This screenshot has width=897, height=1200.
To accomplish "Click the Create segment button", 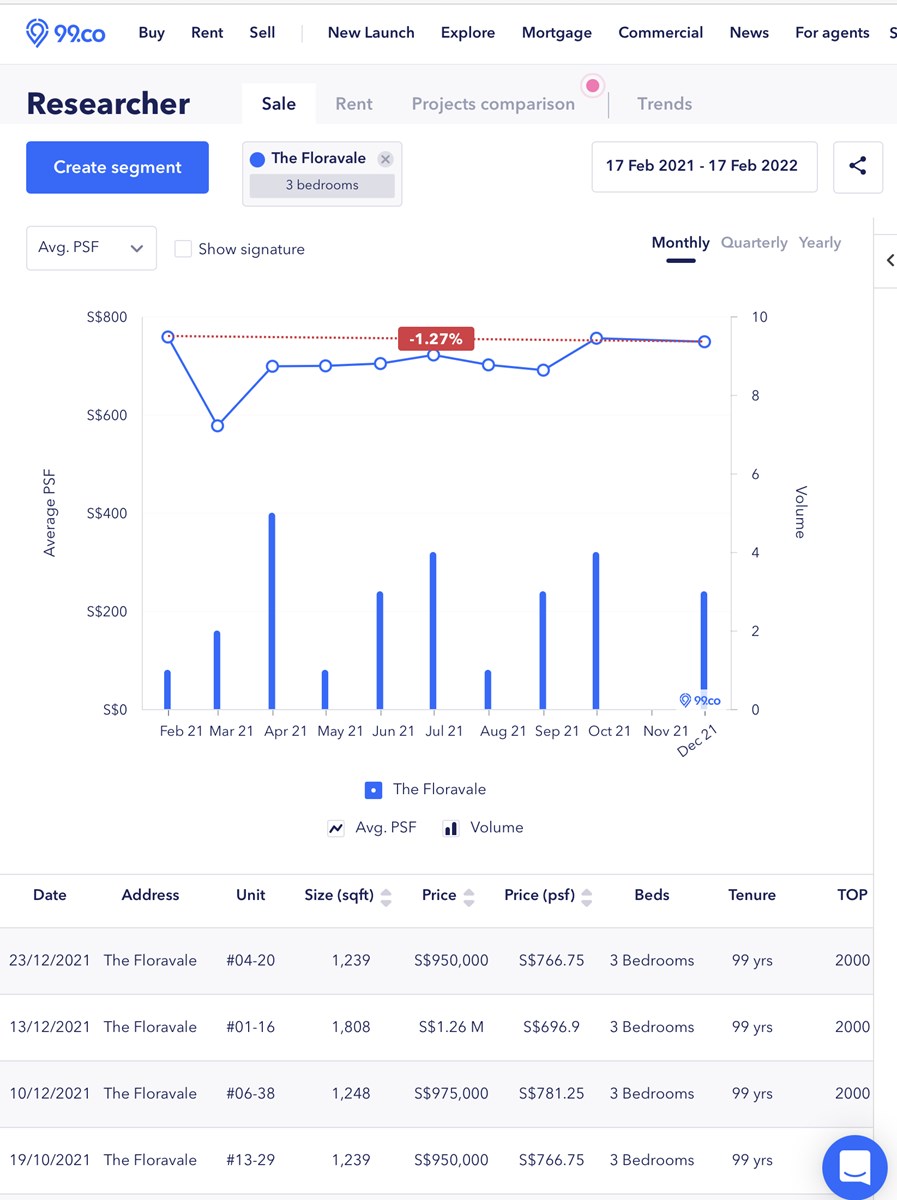I will click(117, 167).
